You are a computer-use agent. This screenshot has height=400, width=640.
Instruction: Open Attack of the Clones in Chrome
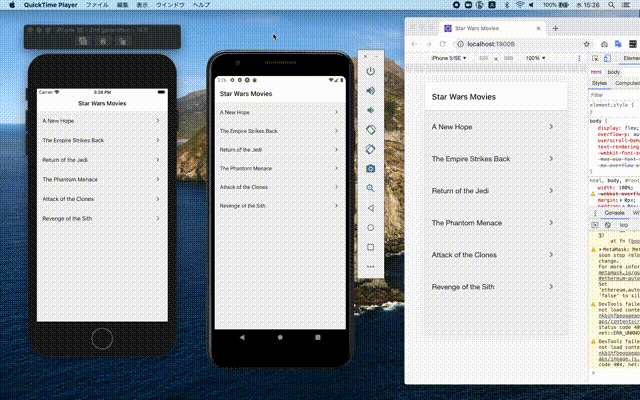tap(496, 255)
